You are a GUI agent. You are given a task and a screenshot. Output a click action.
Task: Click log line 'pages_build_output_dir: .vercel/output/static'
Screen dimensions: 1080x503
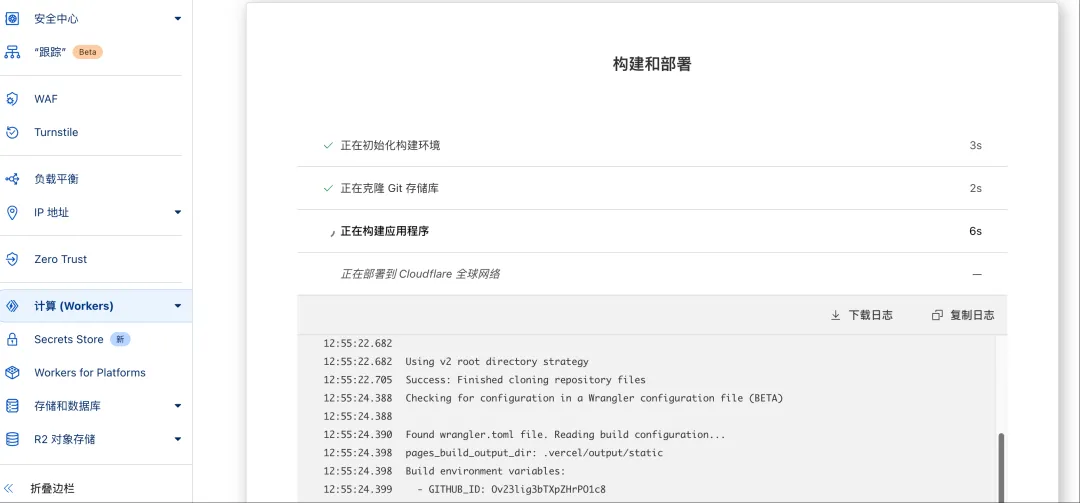[x=534, y=453]
